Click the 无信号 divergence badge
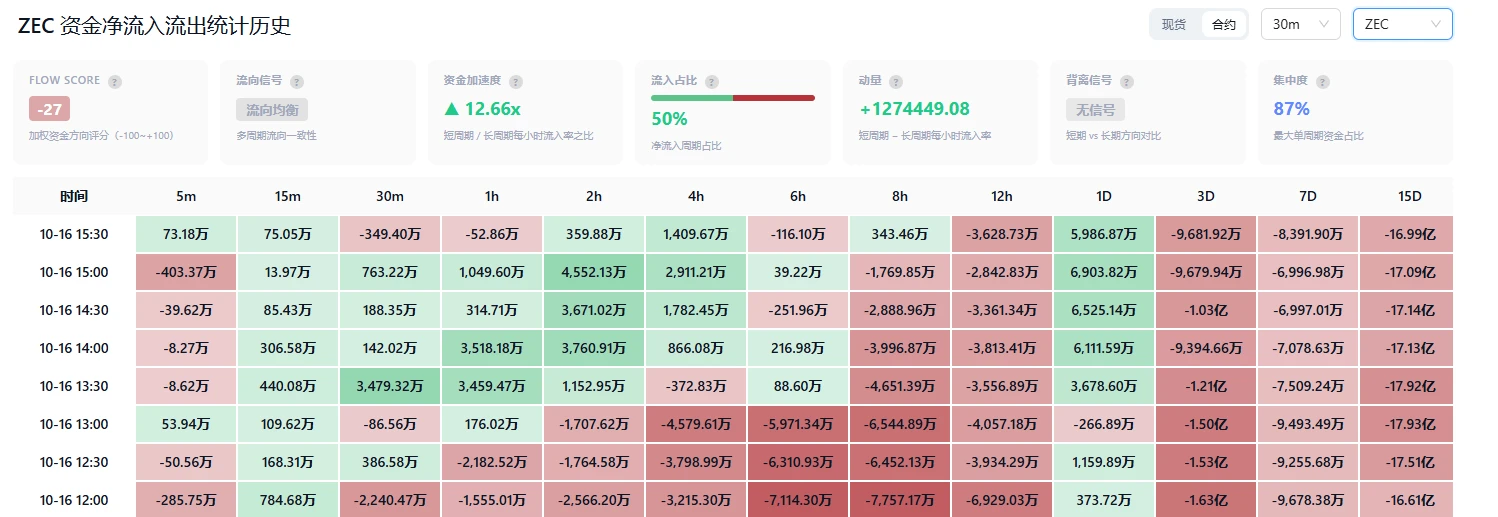Screen dimensions: 1498x517 click(x=1096, y=109)
